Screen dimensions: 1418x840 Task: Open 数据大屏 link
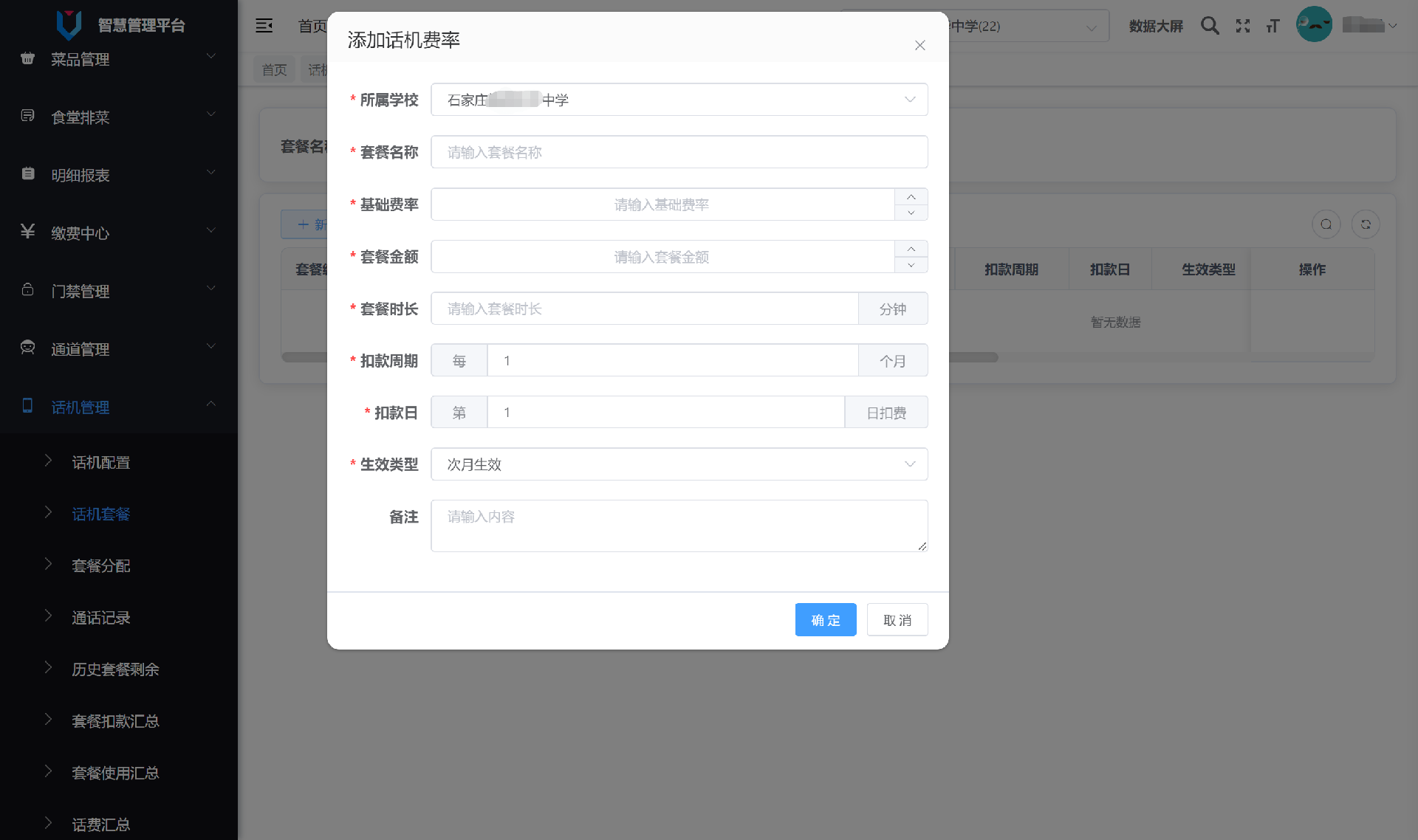pyautogui.click(x=1156, y=26)
